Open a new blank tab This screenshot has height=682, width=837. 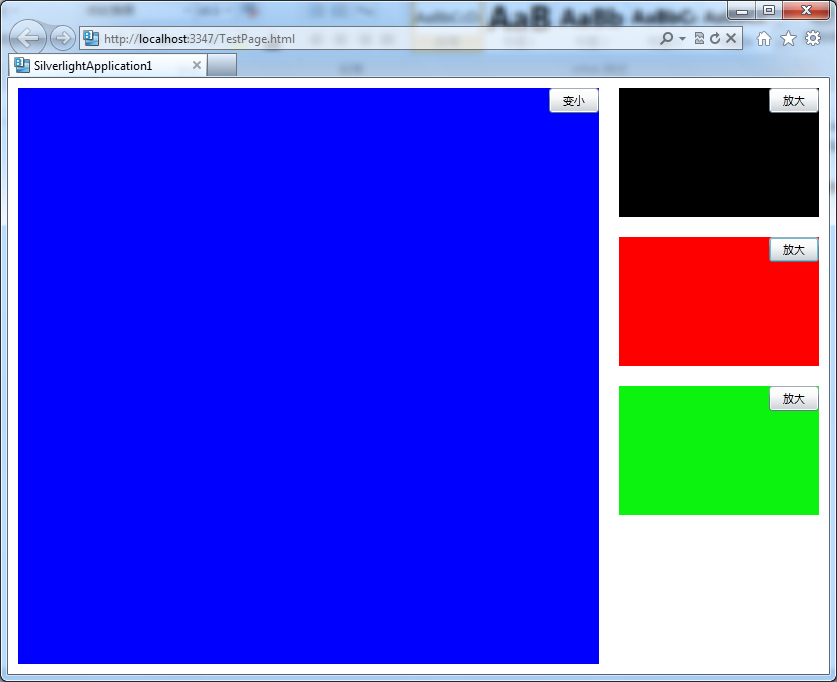[x=222, y=66]
